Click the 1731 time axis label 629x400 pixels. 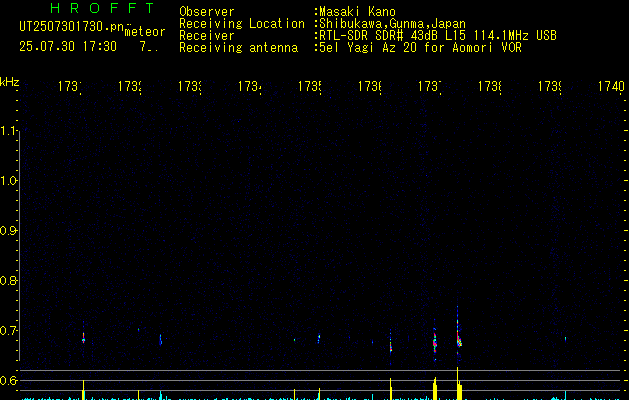[x=70, y=86]
